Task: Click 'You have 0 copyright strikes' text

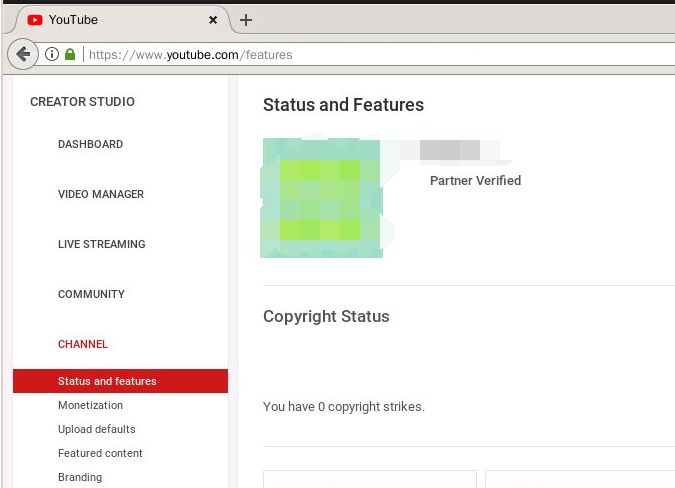Action: 344,407
